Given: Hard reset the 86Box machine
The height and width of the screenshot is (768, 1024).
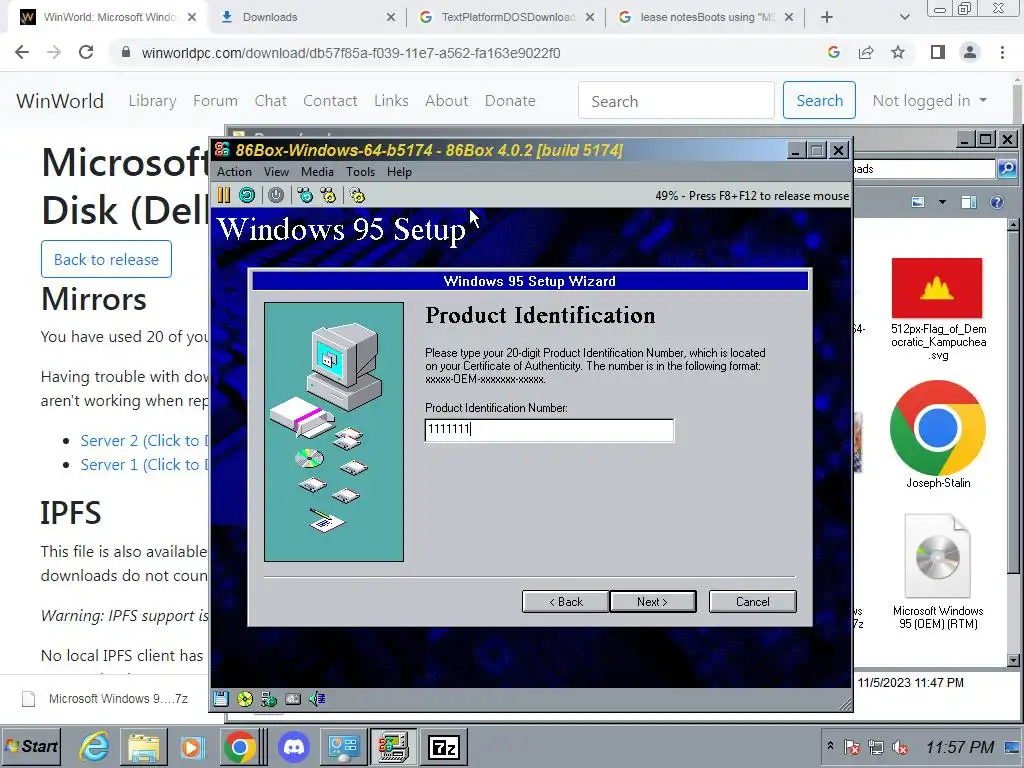Looking at the screenshot, I should tap(247, 195).
